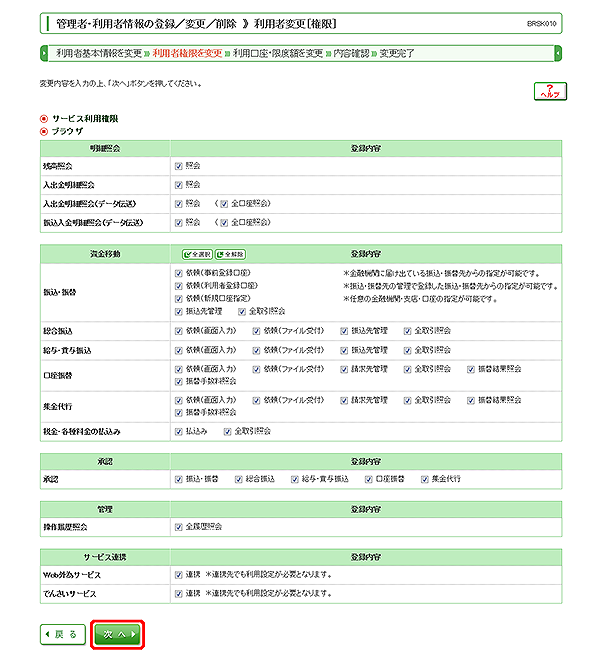600x658 pixels.
Task: Toggle 全履歴照会 in 操作履歴照会 row
Action: (178, 527)
